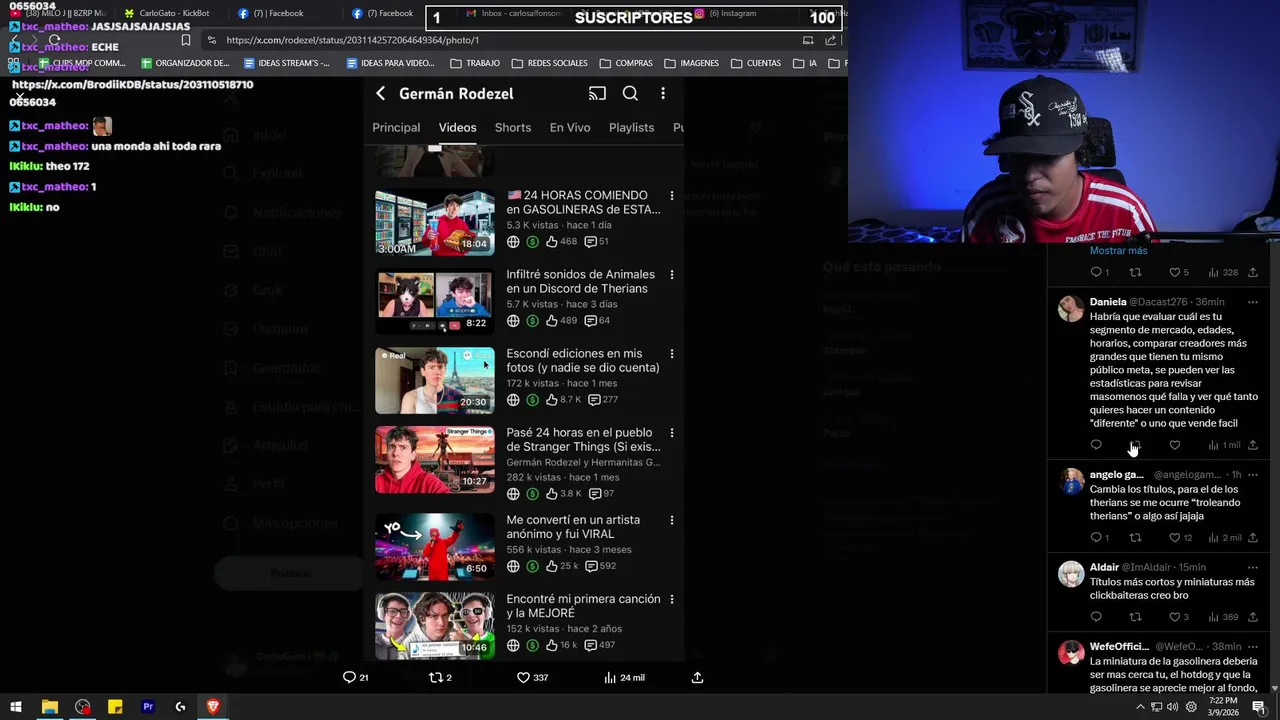Reply to Daniela's comment
1280x720 pixels.
coord(1096,445)
